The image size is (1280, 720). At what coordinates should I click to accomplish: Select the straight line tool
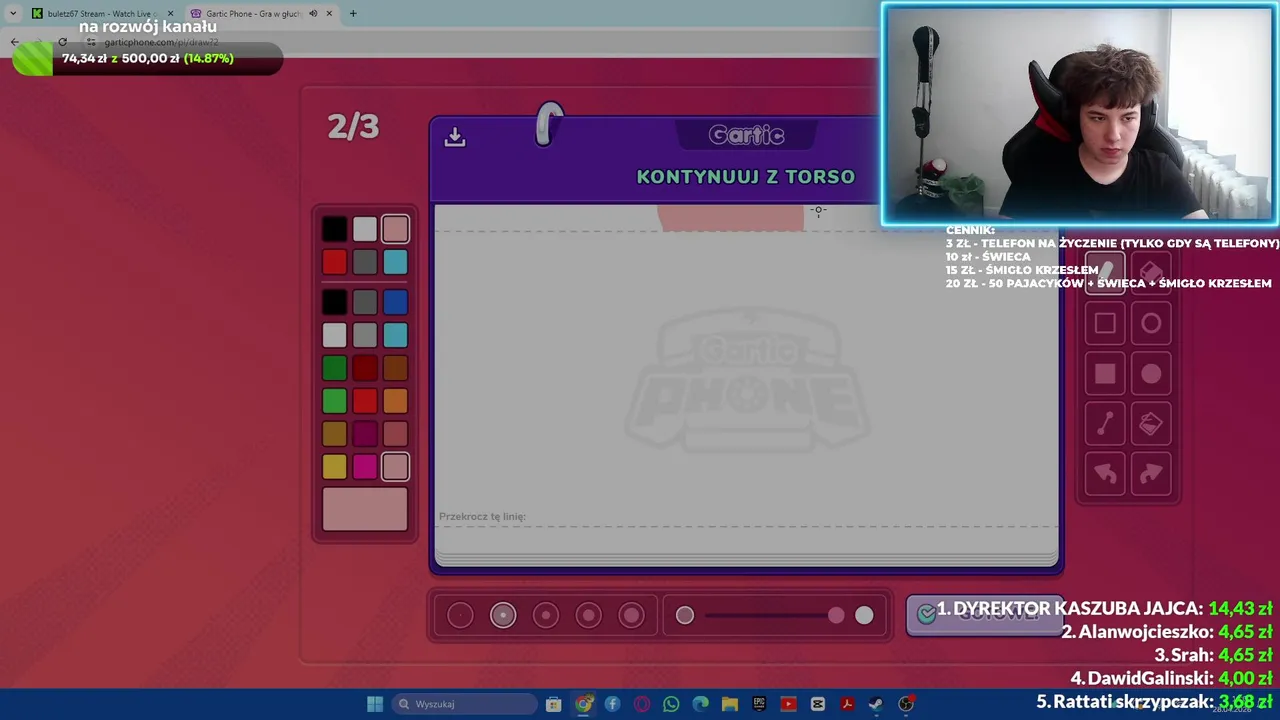pos(1105,423)
